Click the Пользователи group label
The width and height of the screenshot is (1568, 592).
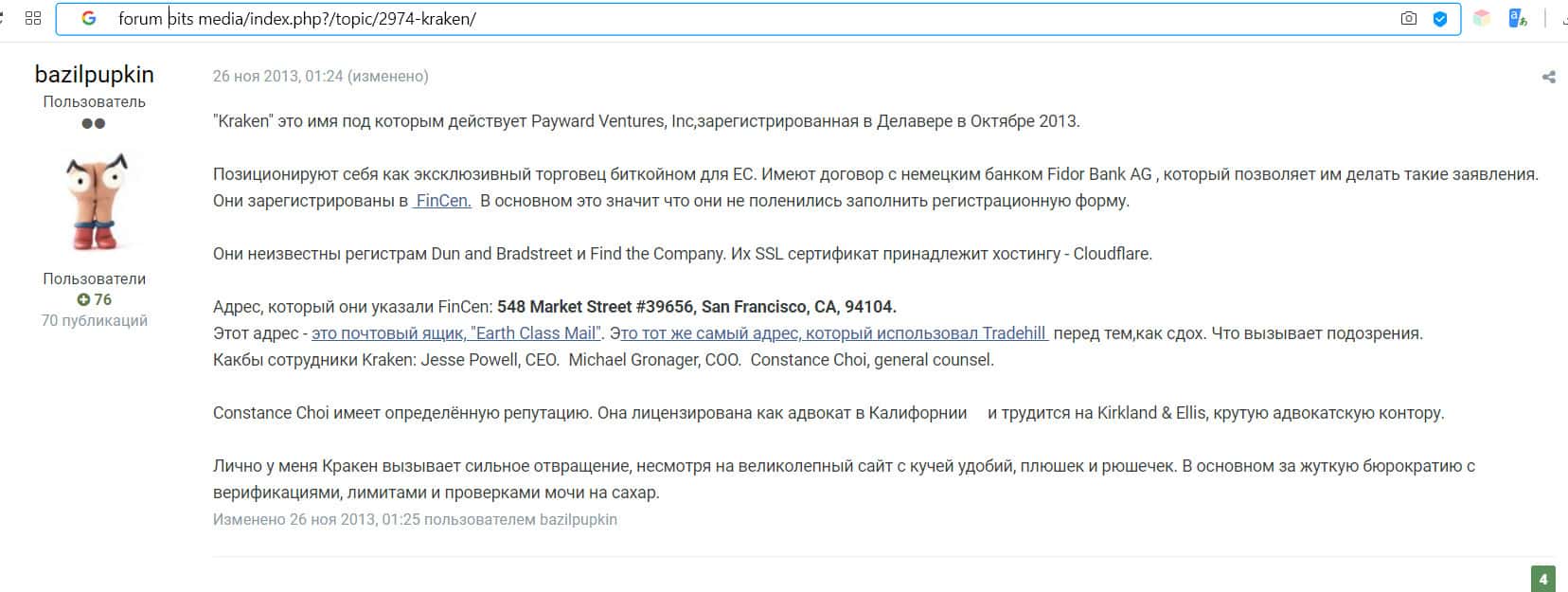[94, 278]
